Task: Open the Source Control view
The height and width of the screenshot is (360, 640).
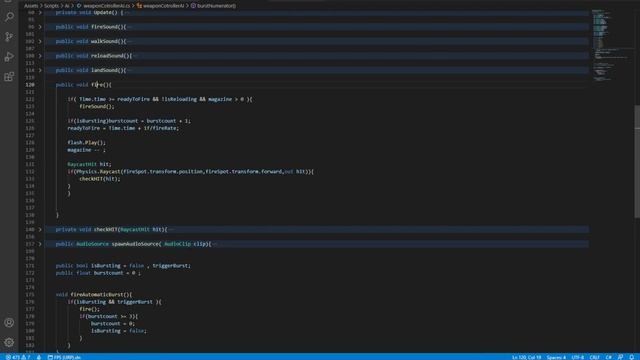Action: [9, 37]
